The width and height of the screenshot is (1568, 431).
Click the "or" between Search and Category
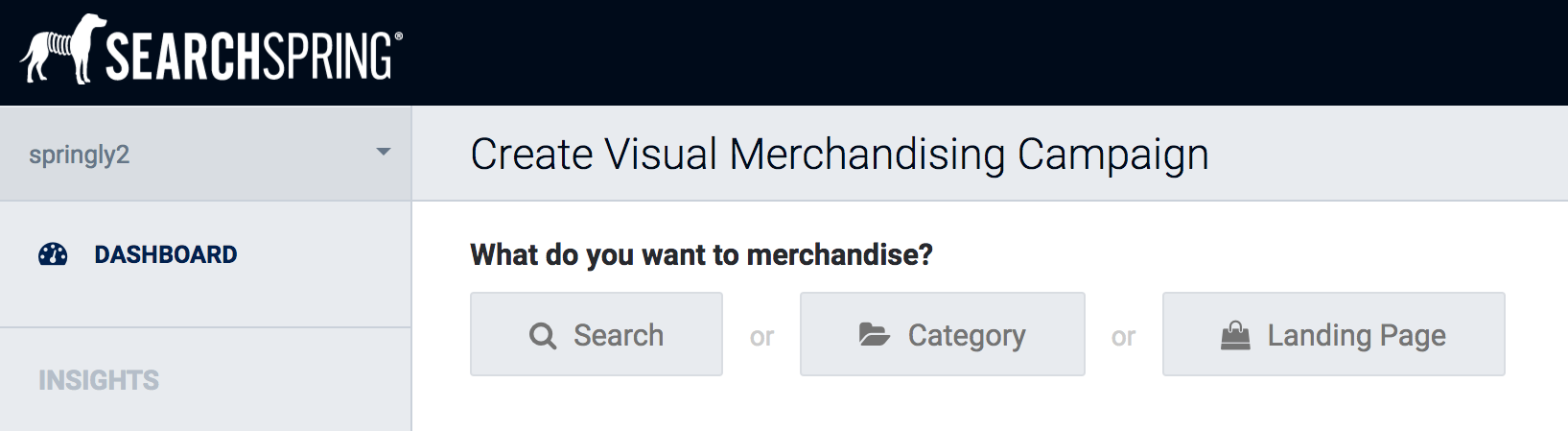[761, 337]
